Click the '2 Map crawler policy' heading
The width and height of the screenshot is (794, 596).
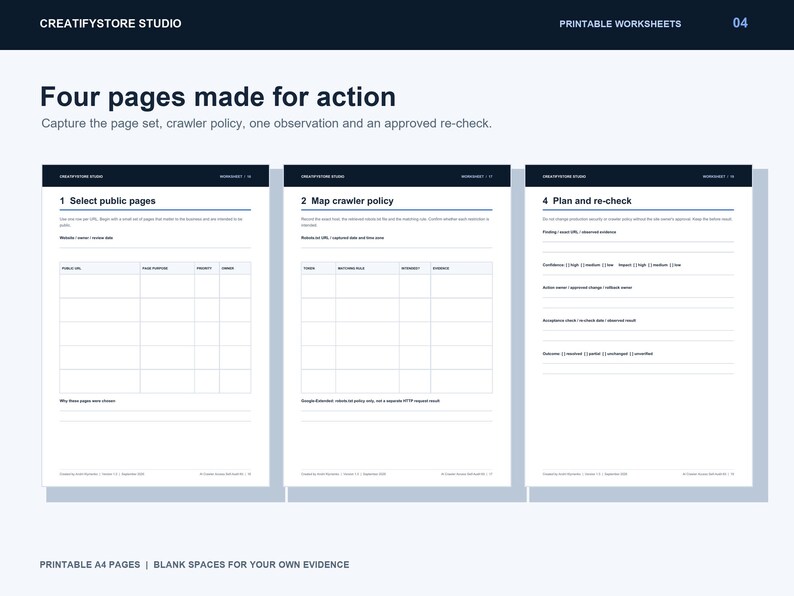(x=347, y=201)
